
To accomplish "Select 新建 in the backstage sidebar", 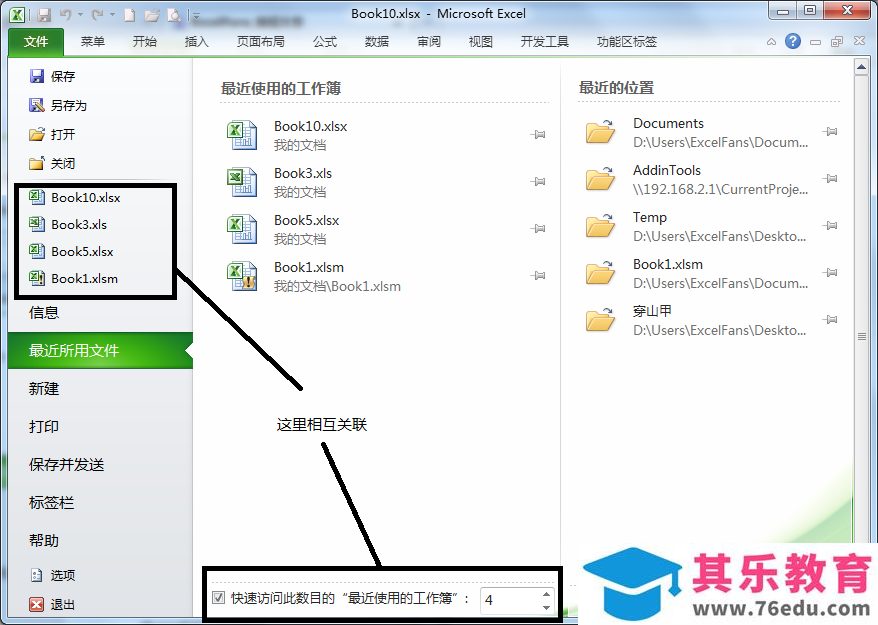I will point(44,389).
